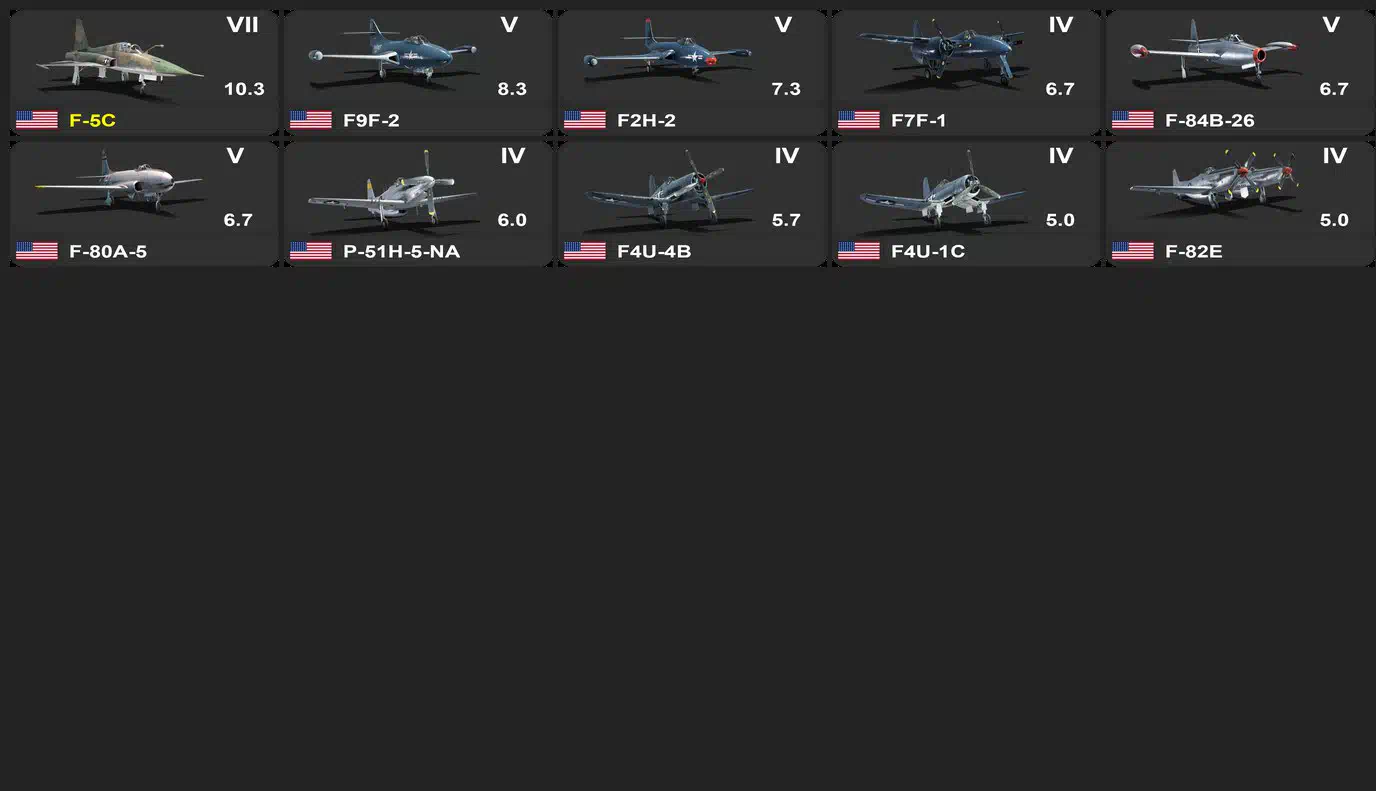The height and width of the screenshot is (791, 1376).
Task: Click the F4U-4B Corsair picture
Action: point(667,187)
